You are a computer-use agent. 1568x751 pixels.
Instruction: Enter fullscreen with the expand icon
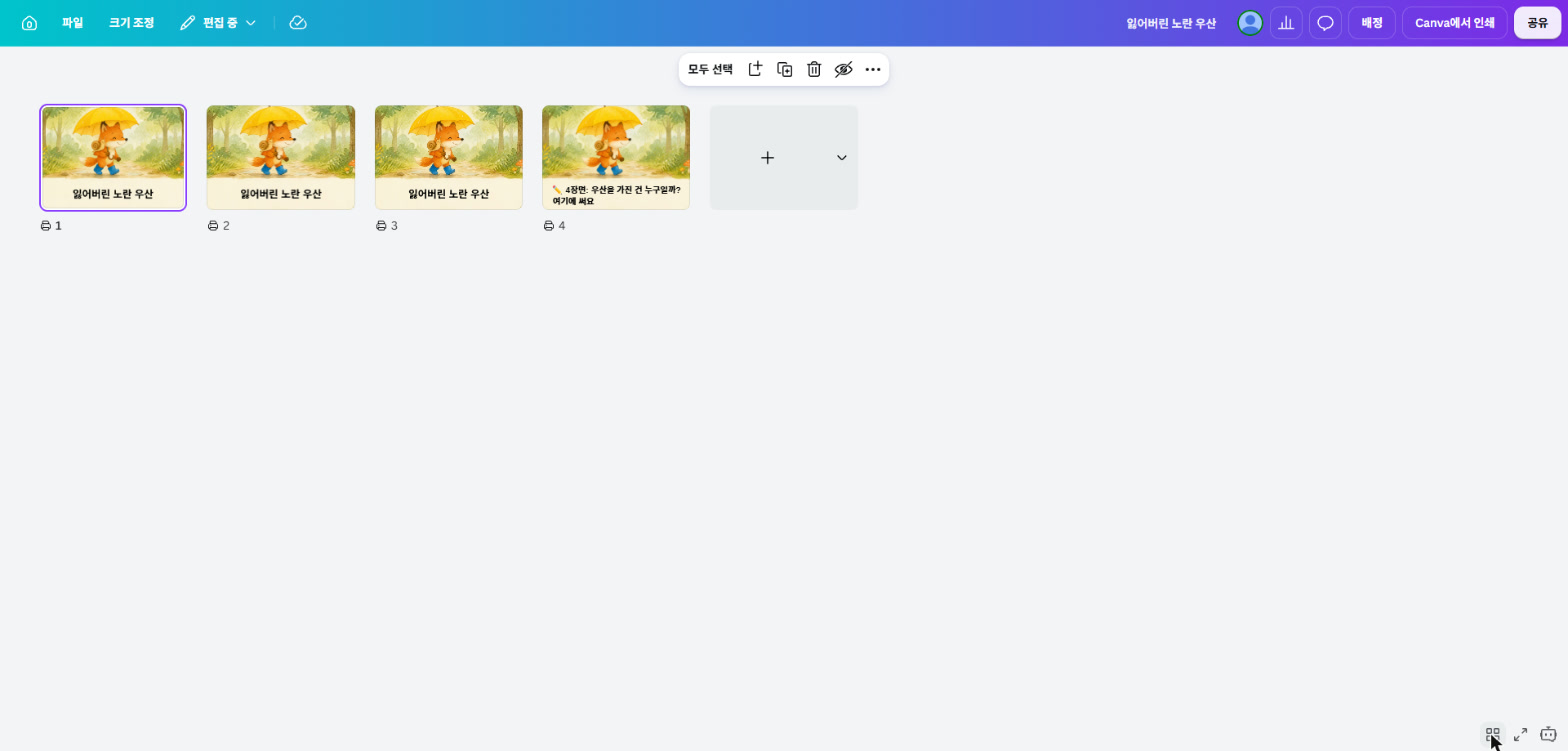[x=1520, y=734]
